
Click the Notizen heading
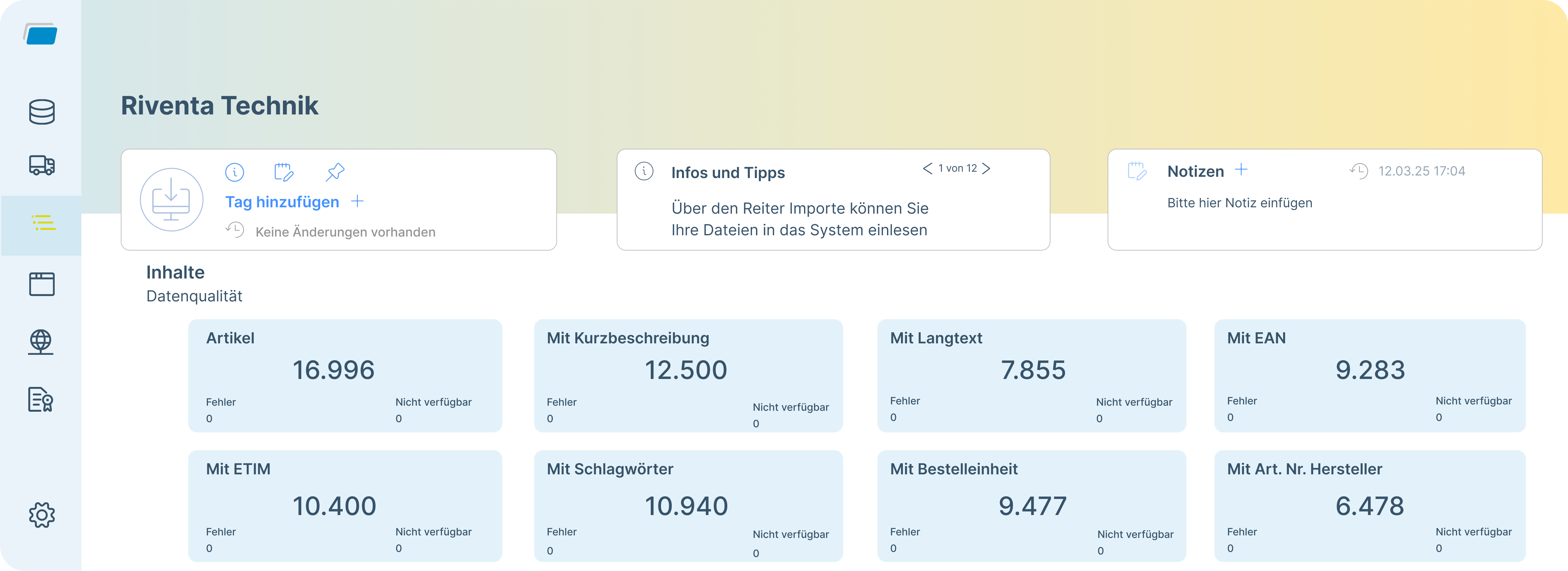pos(1195,172)
